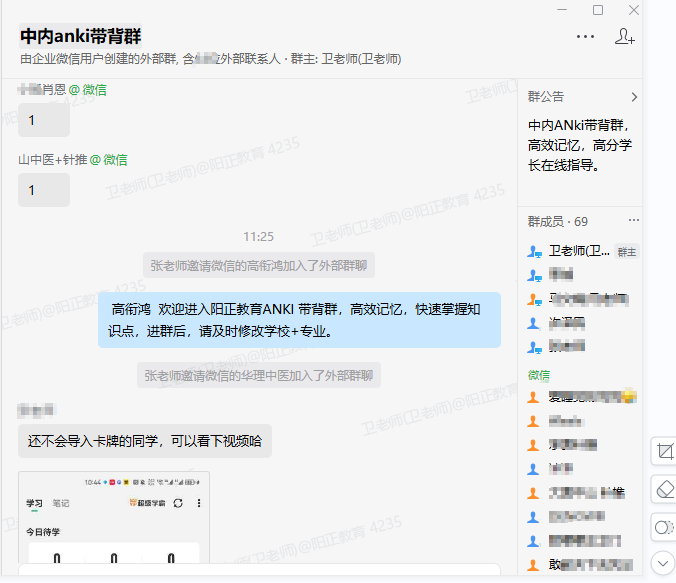Click the message 还不会导入卡牌的同学
This screenshot has width=676, height=583.
[145, 441]
